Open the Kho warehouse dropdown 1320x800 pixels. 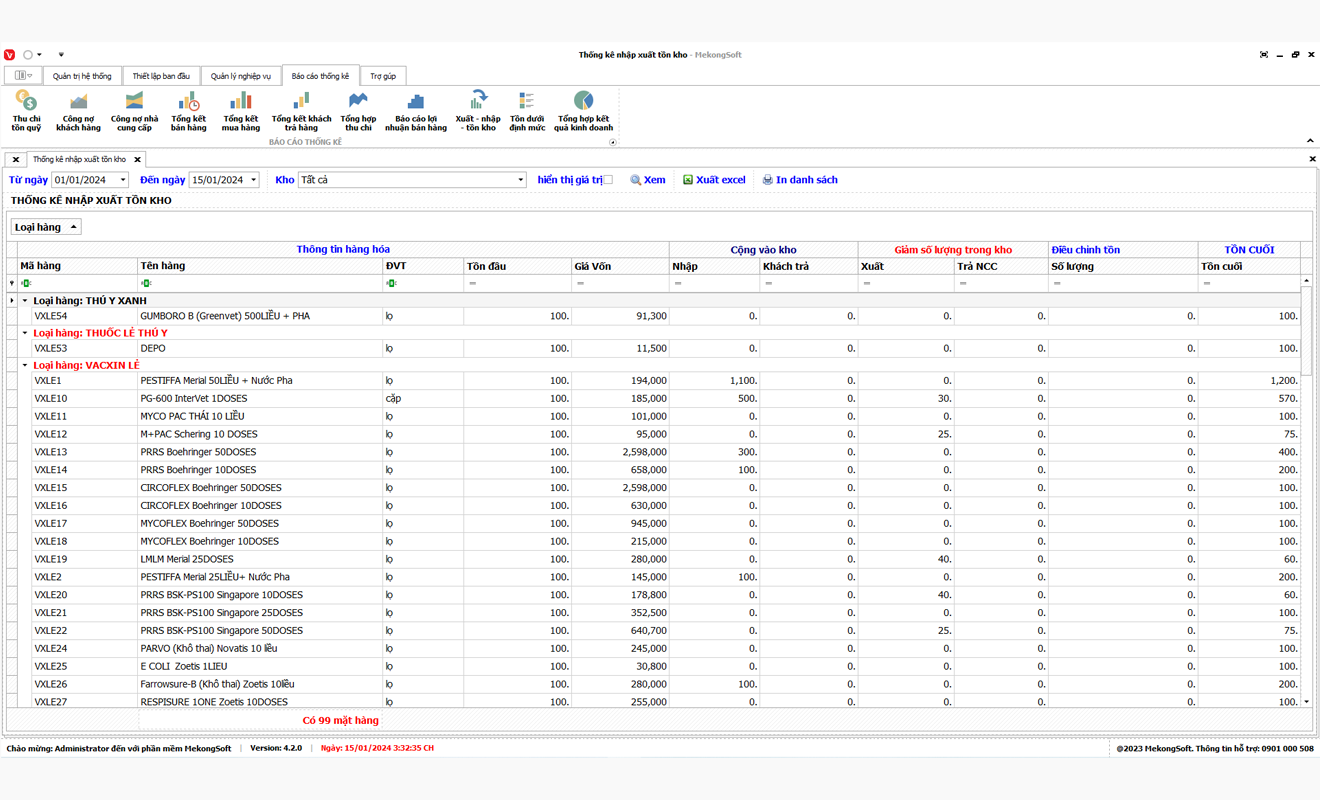pyautogui.click(x=521, y=180)
